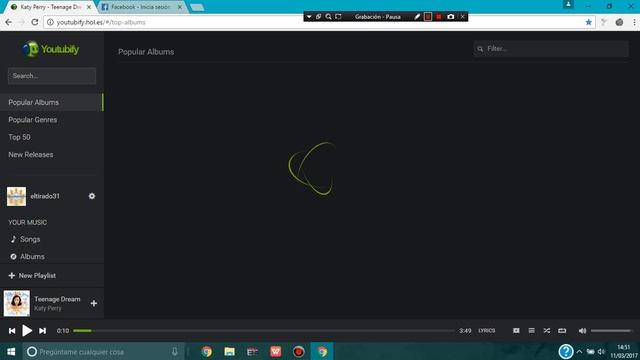Open Albums in Your Music

[x=27, y=256]
